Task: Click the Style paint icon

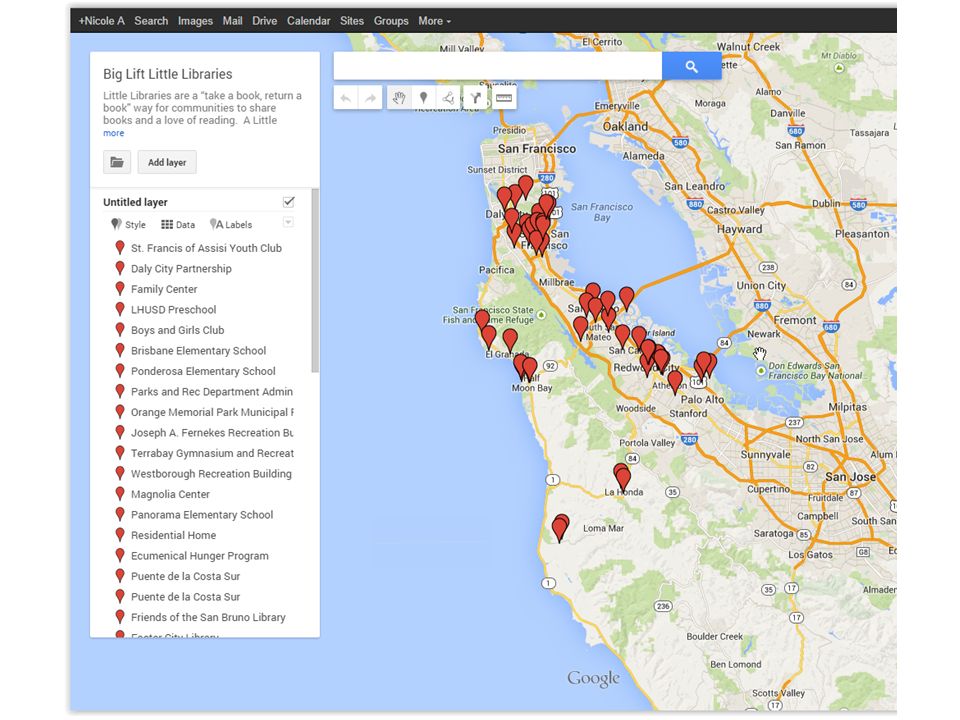Action: (x=116, y=224)
